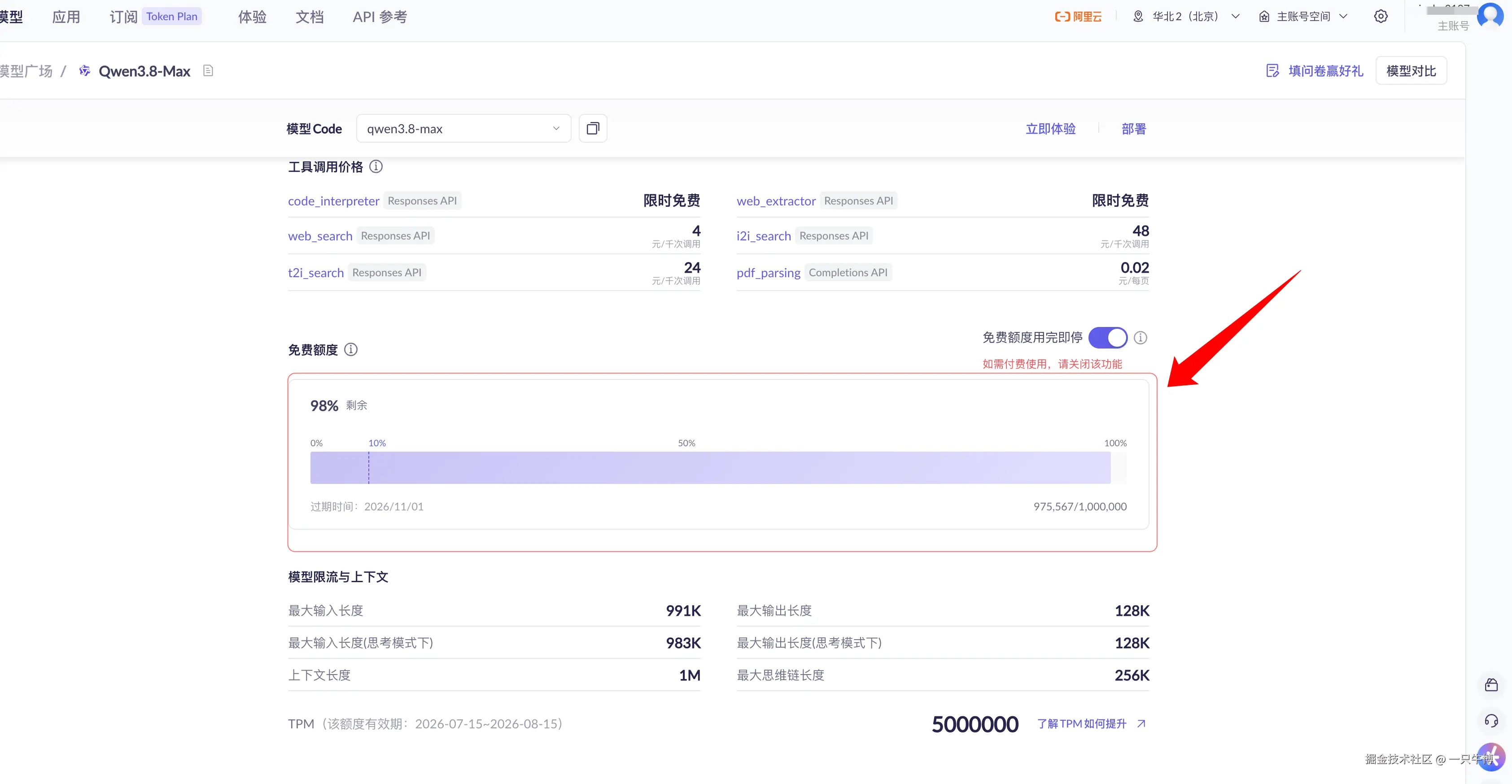Open the web_search tool link
This screenshot has width=1512, height=784.
[320, 236]
